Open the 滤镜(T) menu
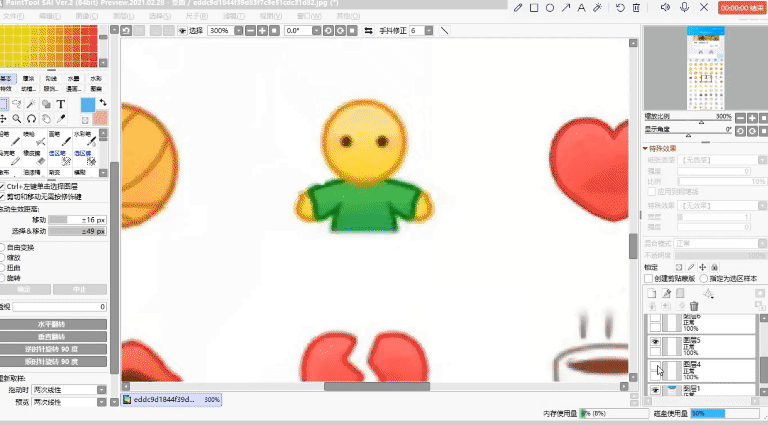This screenshot has height=425, width=768. (234, 16)
